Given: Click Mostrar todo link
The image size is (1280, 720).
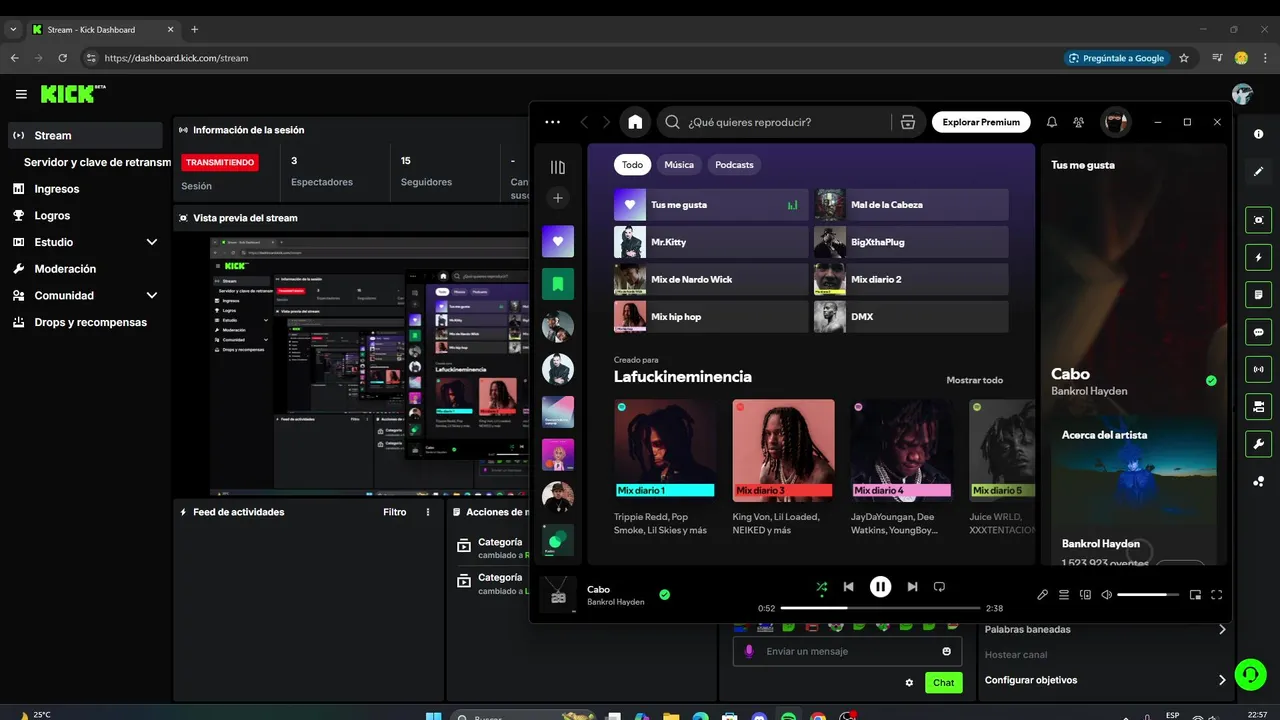Looking at the screenshot, I should pos(974,380).
